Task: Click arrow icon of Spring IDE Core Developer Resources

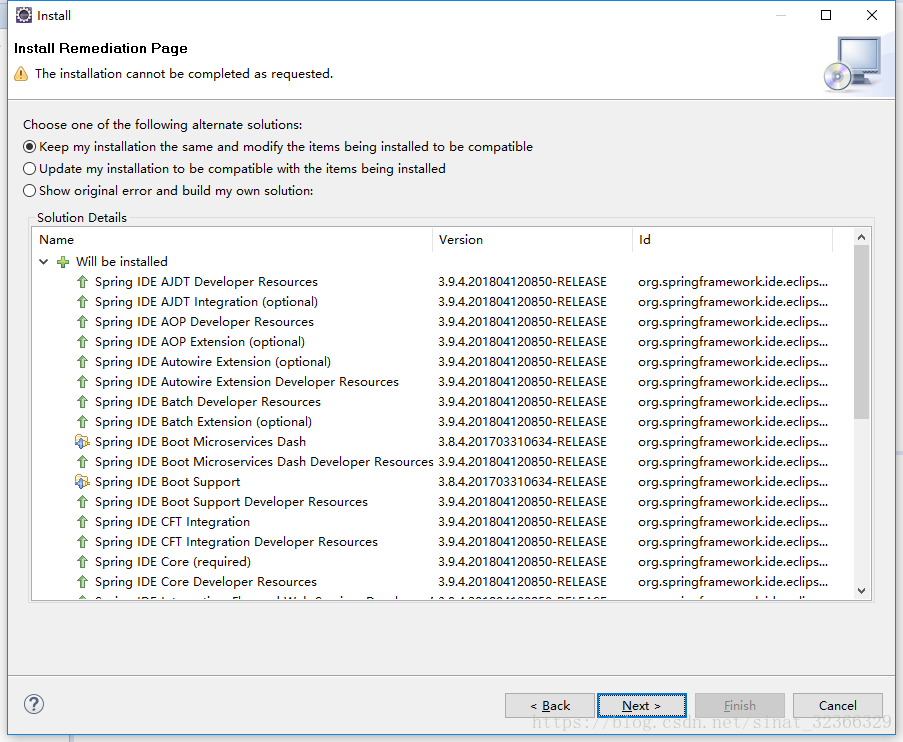Action: click(x=82, y=582)
